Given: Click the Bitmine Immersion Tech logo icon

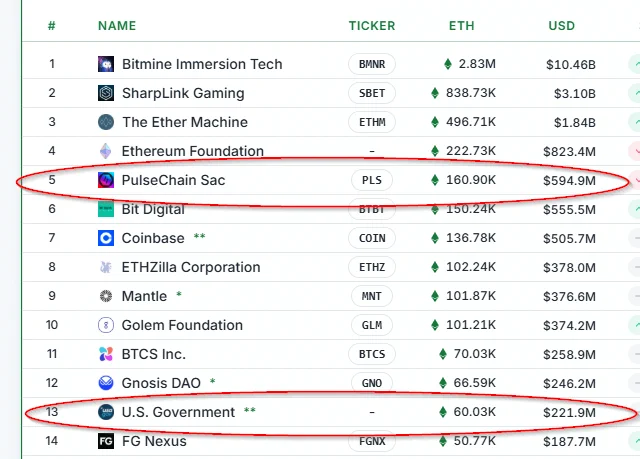Looking at the screenshot, I should click(x=106, y=64).
